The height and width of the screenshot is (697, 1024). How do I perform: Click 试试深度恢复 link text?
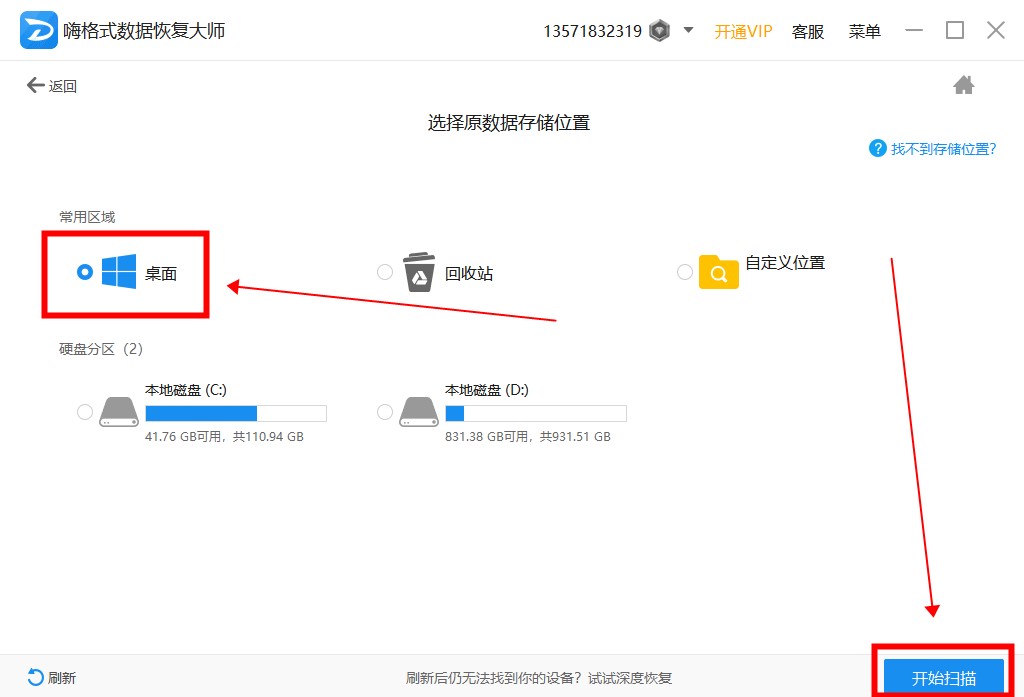pyautogui.click(x=630, y=678)
